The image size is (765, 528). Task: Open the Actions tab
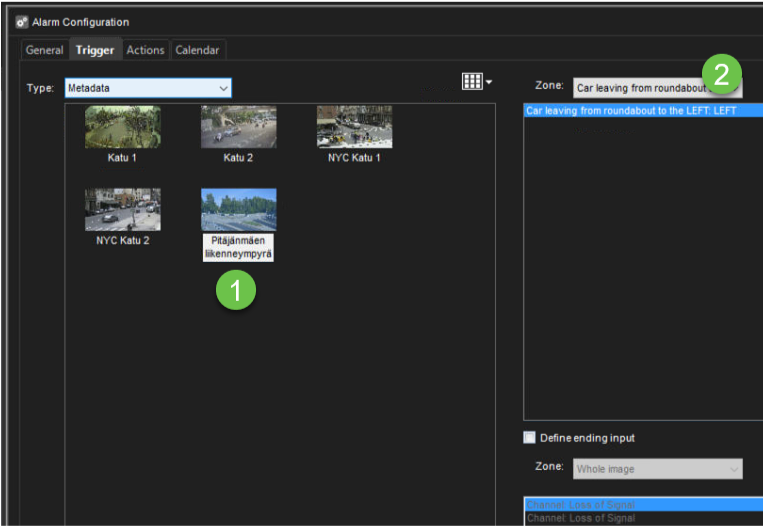145,50
